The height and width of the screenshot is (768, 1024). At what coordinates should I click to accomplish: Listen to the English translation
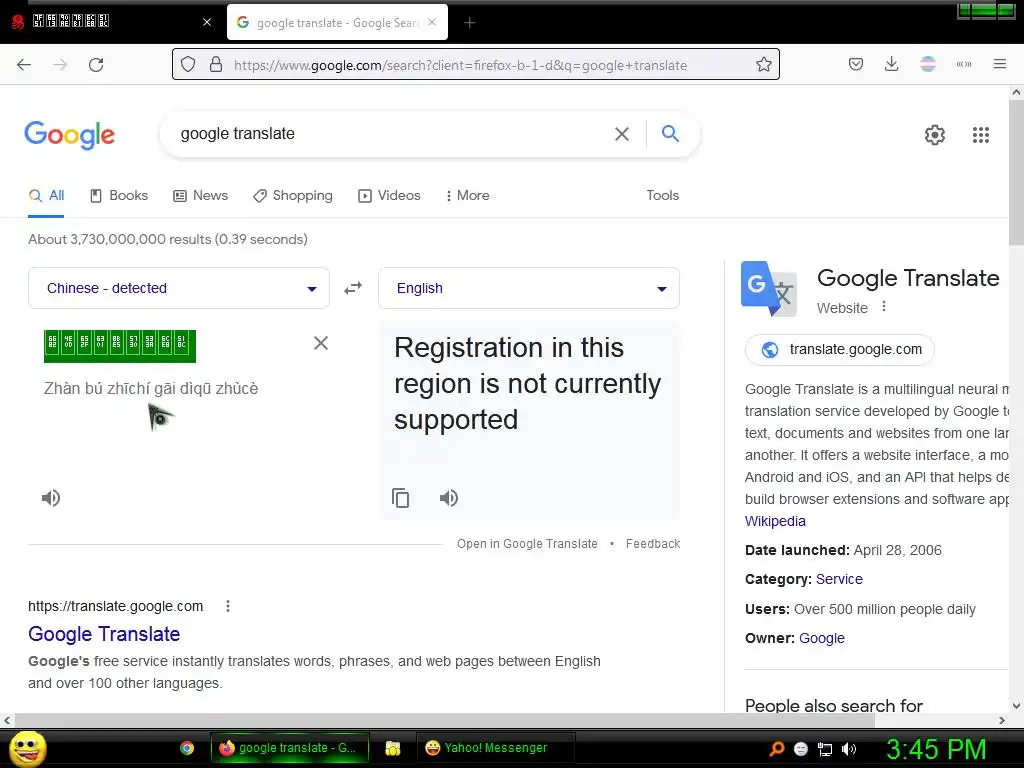(x=449, y=498)
